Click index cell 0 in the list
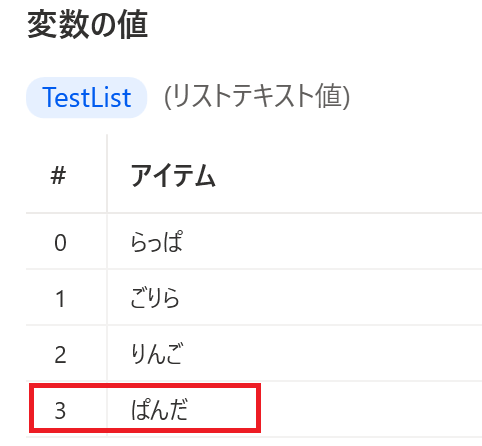 (x=60, y=242)
